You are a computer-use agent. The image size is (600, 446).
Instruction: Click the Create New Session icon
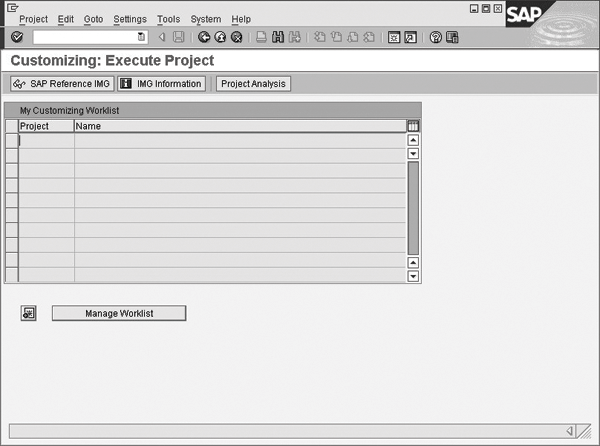coord(394,37)
